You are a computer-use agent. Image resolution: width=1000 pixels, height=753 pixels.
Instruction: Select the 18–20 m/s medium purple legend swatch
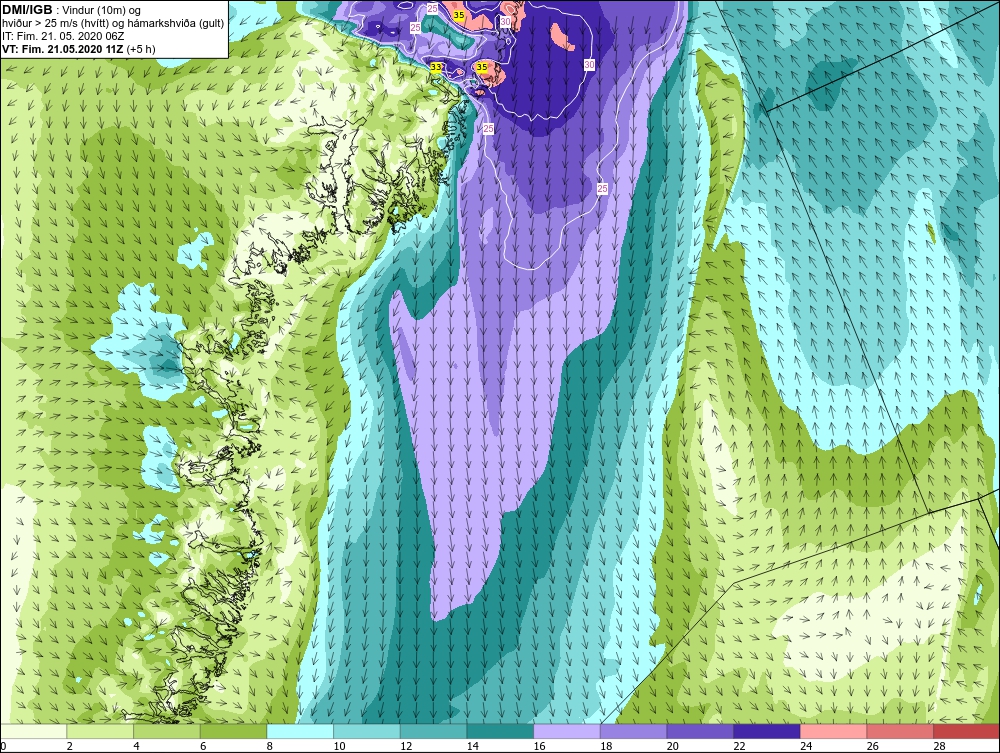[x=633, y=731]
